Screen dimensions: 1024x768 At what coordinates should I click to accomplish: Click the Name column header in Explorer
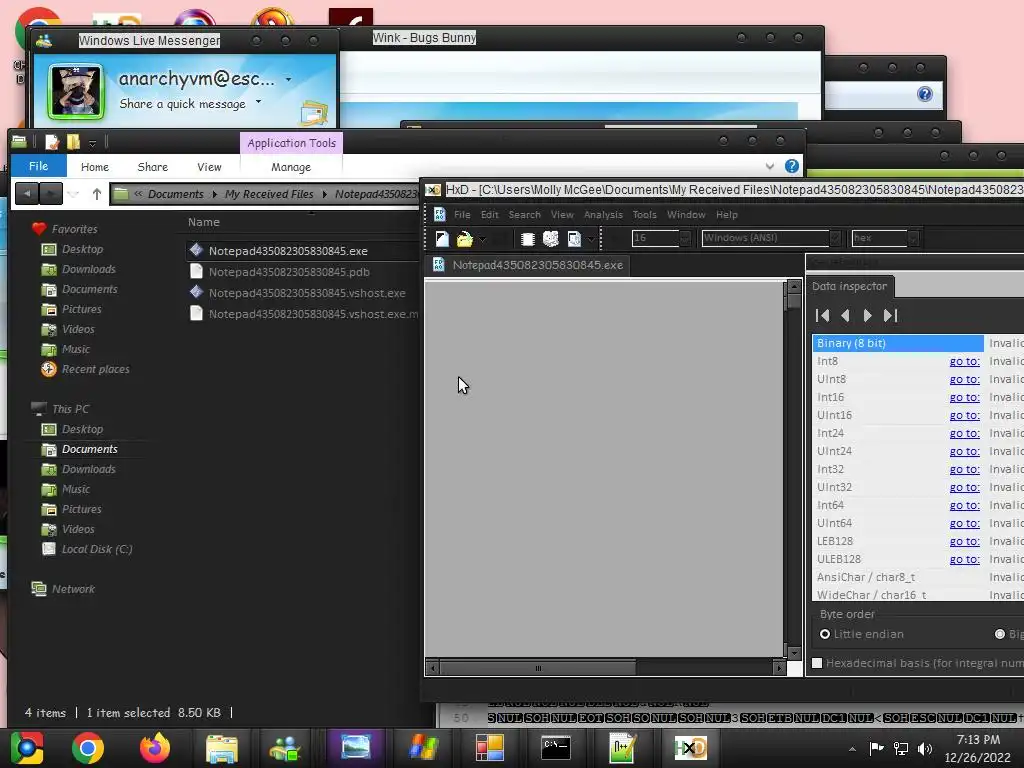pos(204,222)
